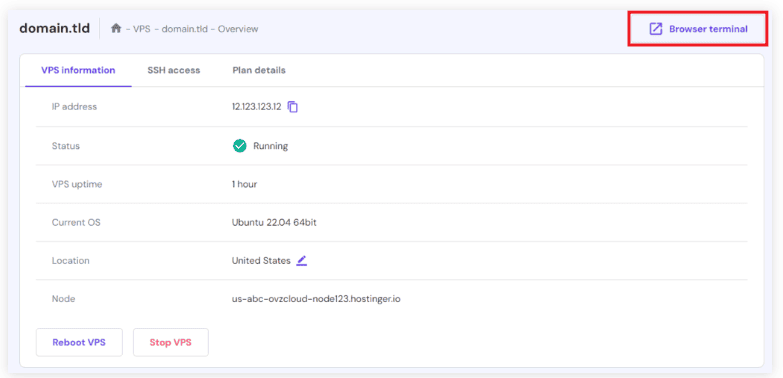Viewport: 783px width, 378px height.
Task: Click the Location row label
Action: click(x=70, y=261)
